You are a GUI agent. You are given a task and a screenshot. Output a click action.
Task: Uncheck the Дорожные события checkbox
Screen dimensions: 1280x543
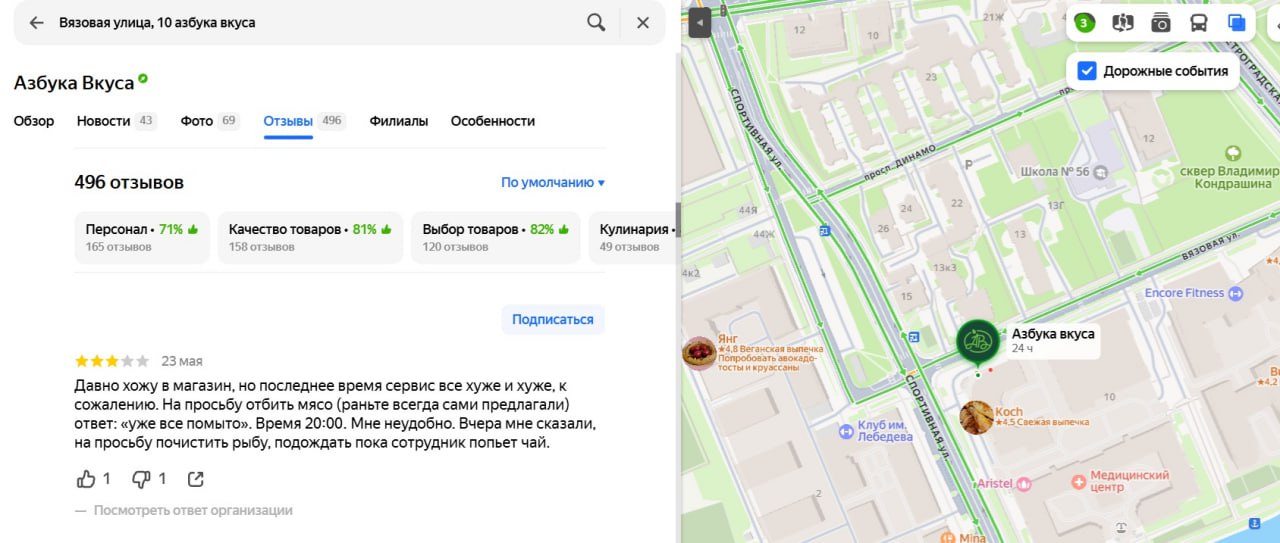(x=1087, y=71)
